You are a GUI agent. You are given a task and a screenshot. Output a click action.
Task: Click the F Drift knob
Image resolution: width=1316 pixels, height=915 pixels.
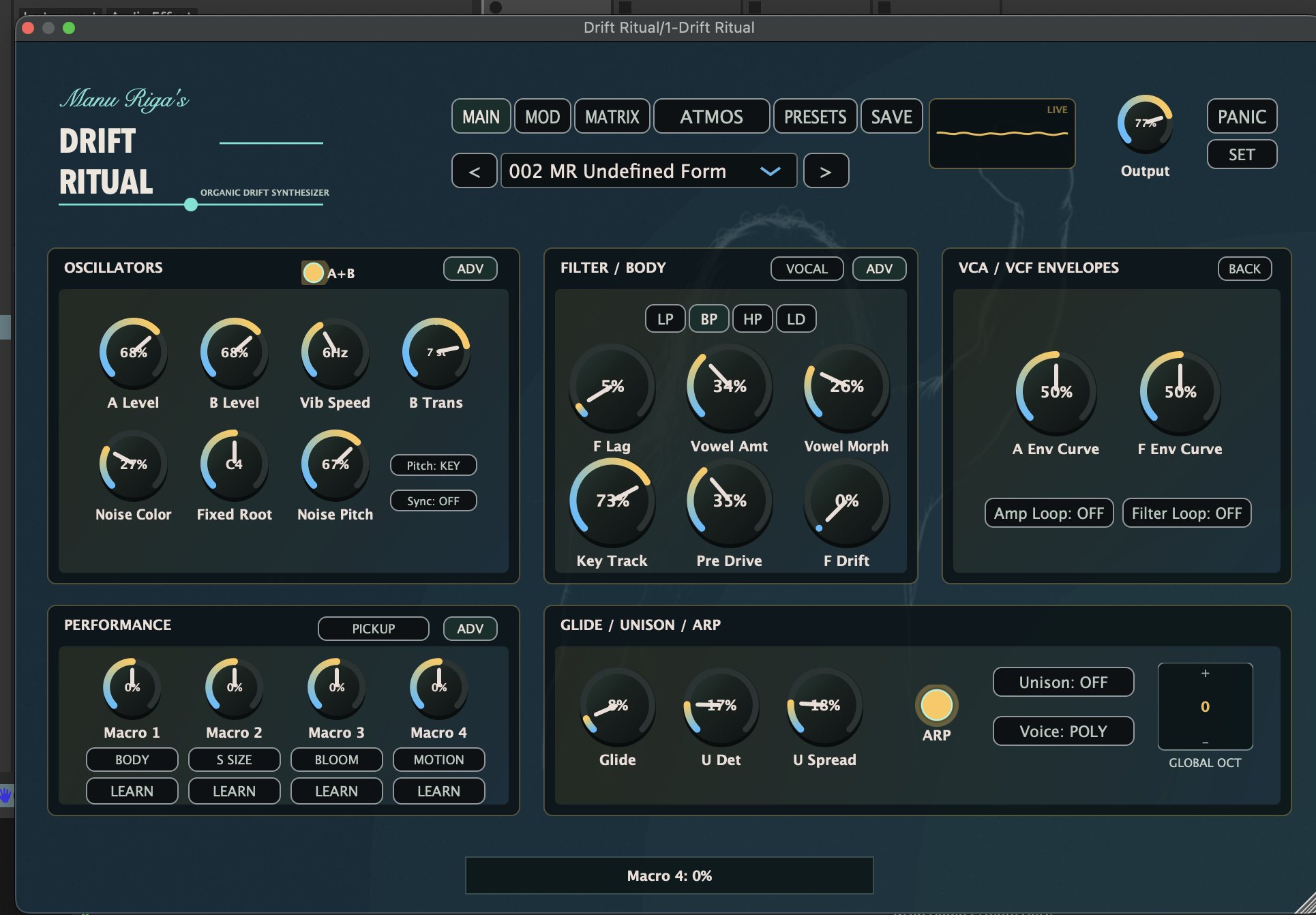847,501
